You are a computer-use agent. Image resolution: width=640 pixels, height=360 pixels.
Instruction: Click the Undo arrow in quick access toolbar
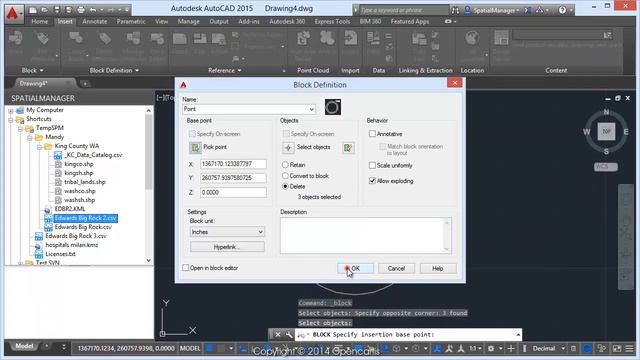93,10
